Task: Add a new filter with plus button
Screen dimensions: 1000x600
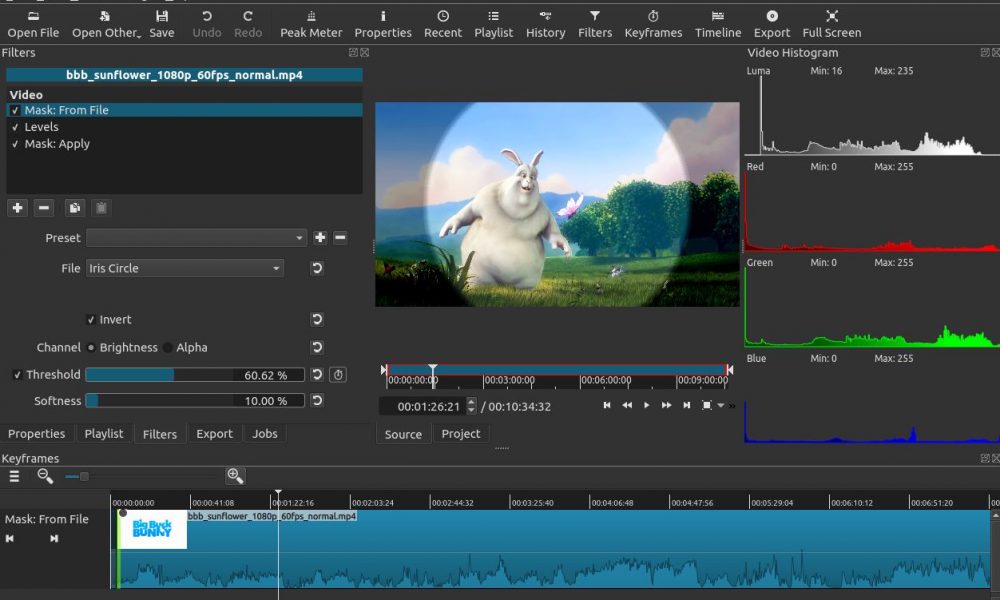Action: pyautogui.click(x=17, y=208)
